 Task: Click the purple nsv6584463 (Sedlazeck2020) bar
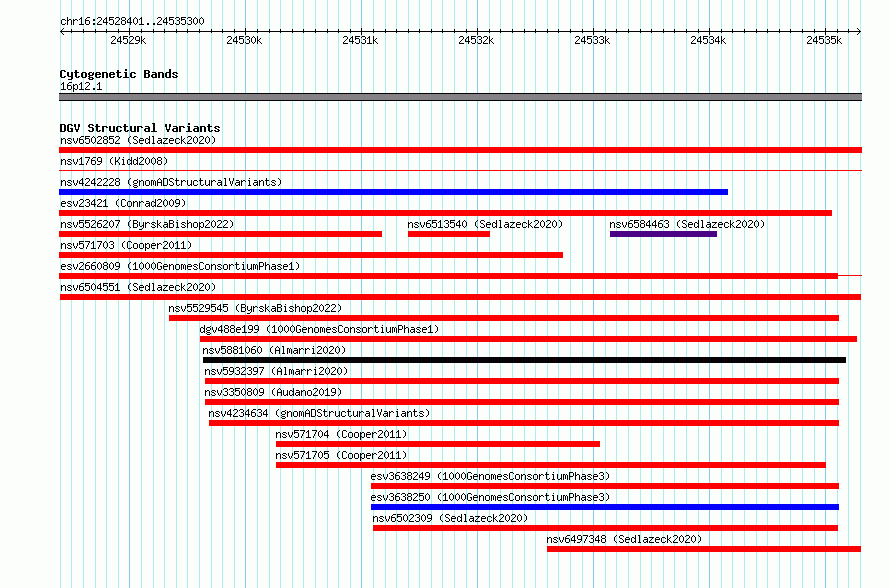pos(664,234)
